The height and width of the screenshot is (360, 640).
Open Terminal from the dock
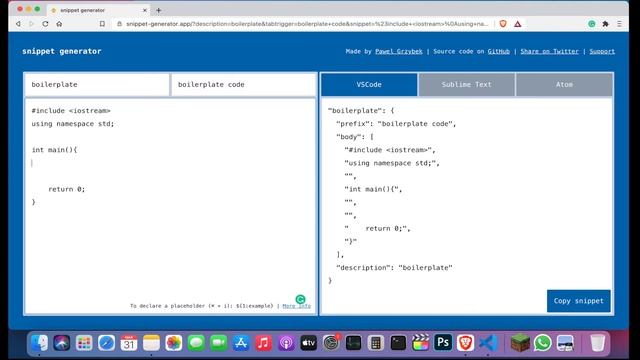click(398, 343)
